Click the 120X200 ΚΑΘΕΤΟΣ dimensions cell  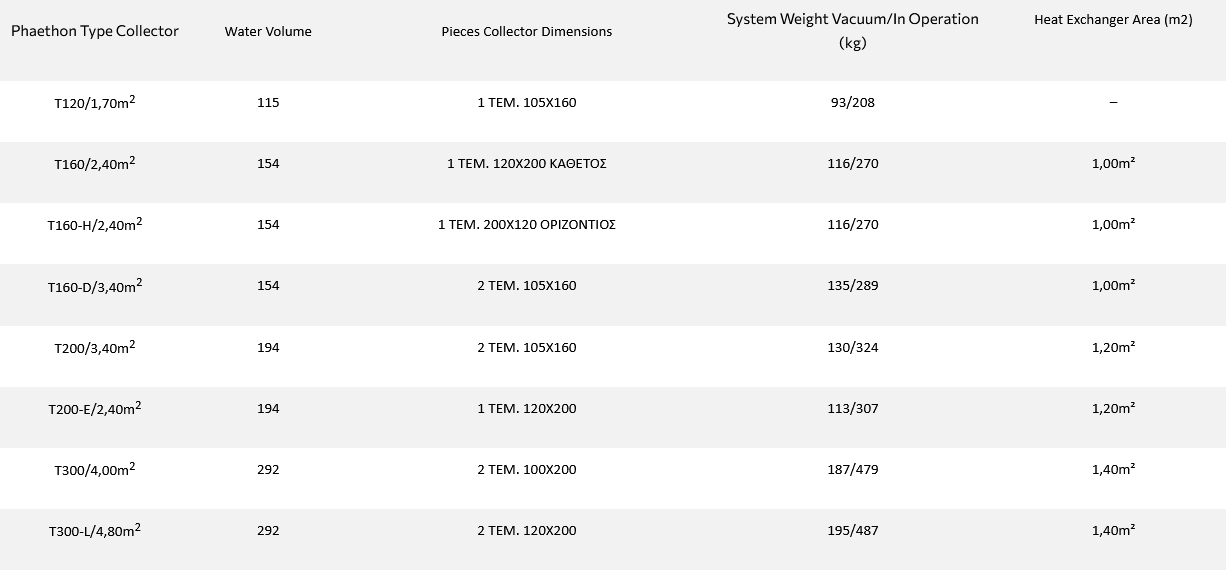click(x=527, y=163)
